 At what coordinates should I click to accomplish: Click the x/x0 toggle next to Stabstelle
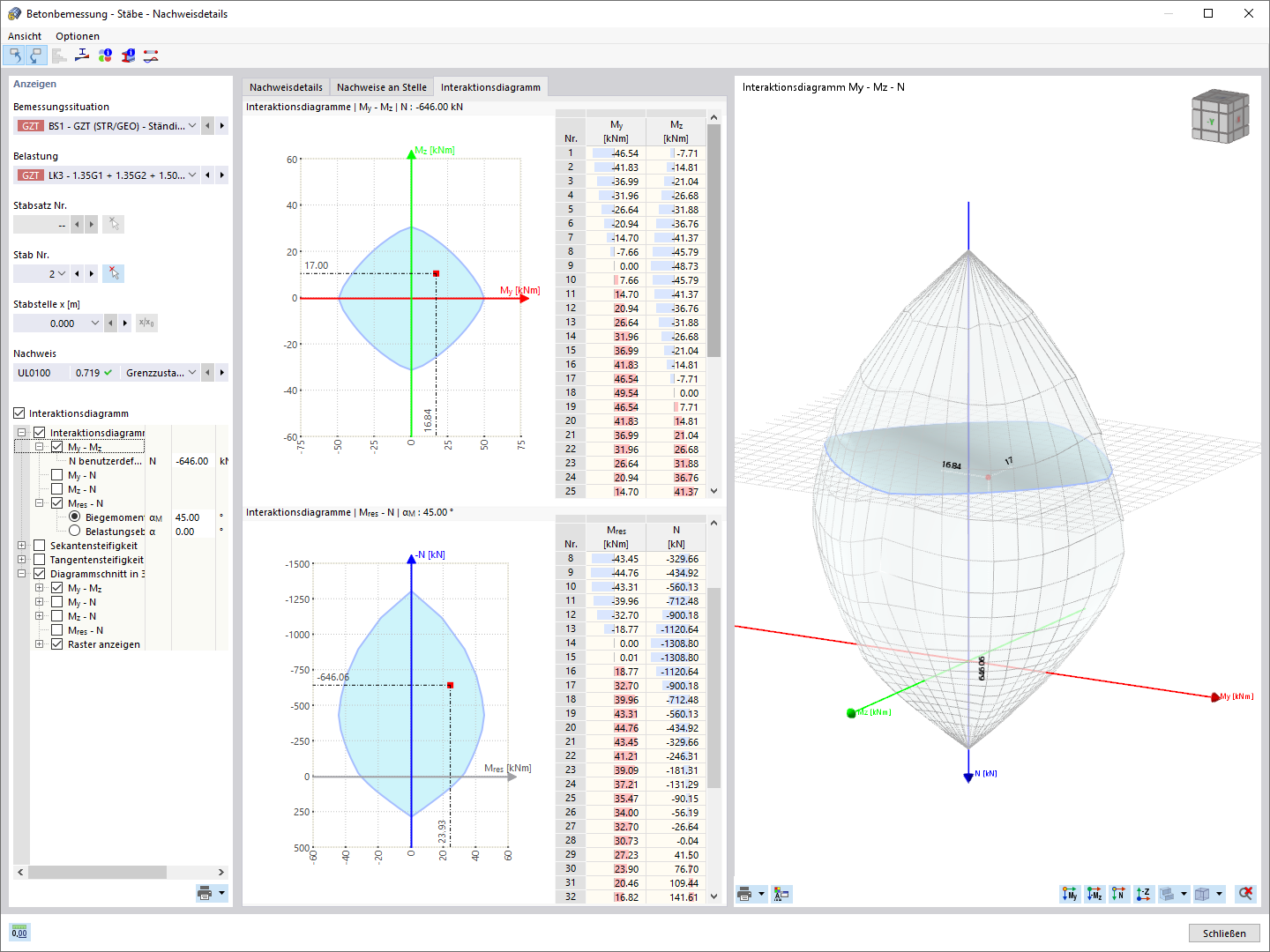coord(146,323)
